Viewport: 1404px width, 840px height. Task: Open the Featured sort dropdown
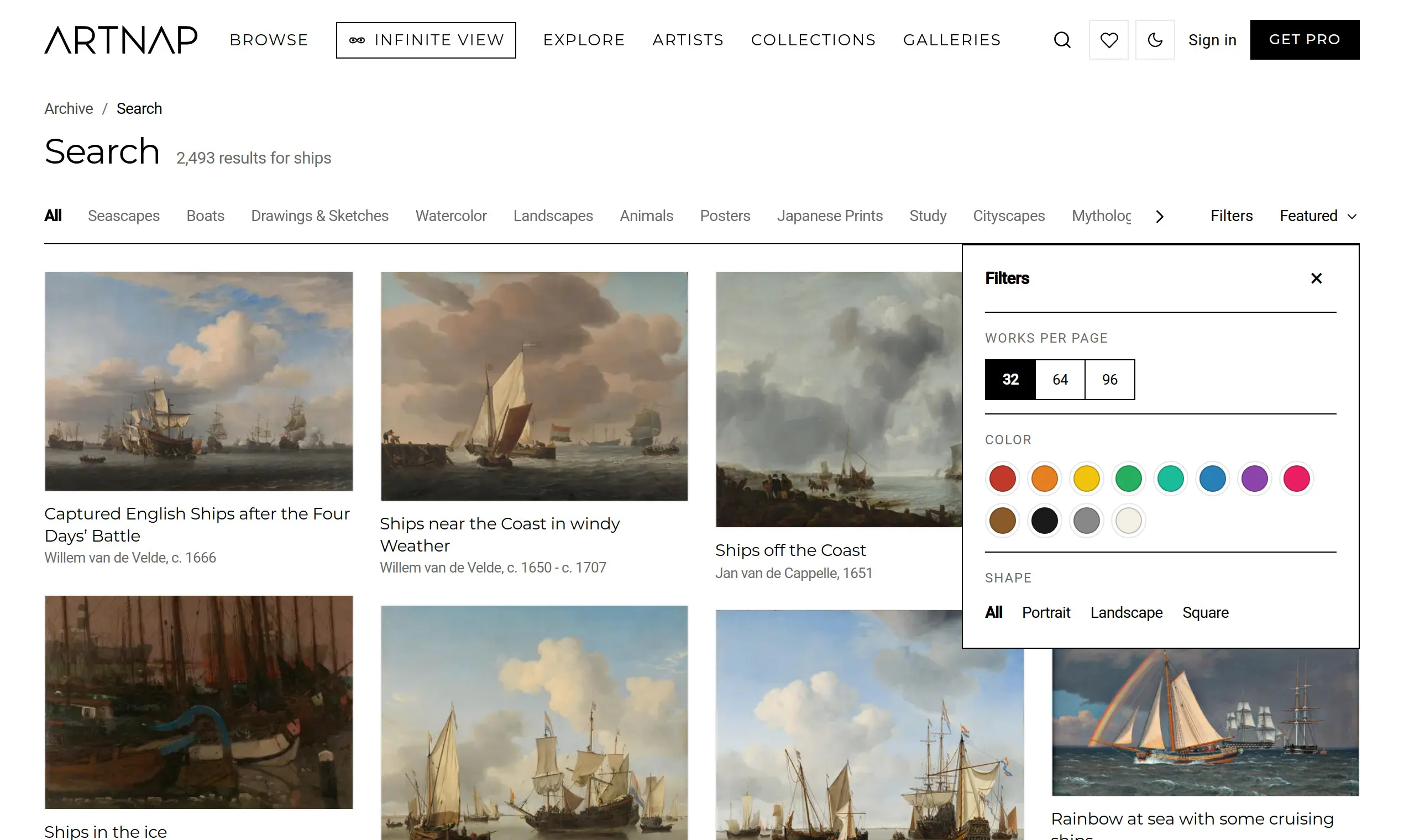point(1318,216)
